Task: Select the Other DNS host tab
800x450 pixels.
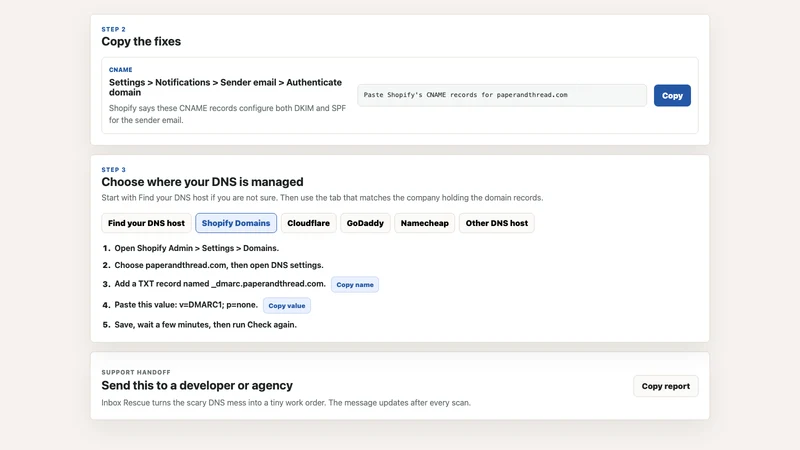Action: pos(496,223)
